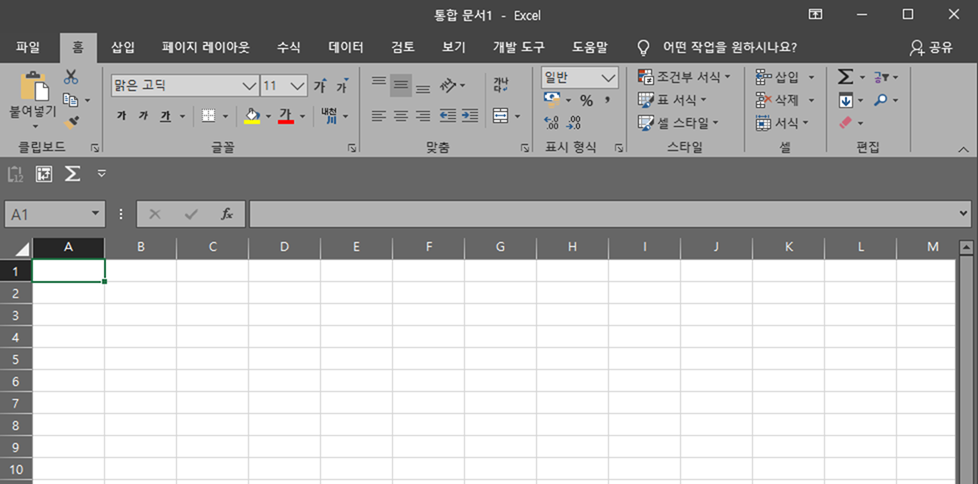Viewport: 978px width, 484px height.
Task: Align text right
Action: tap(423, 116)
